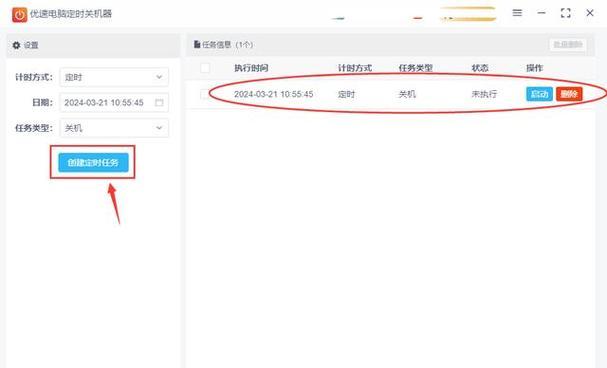The height and width of the screenshot is (368, 607).
Task: Click the 任务类型 column header
Action: (x=416, y=68)
